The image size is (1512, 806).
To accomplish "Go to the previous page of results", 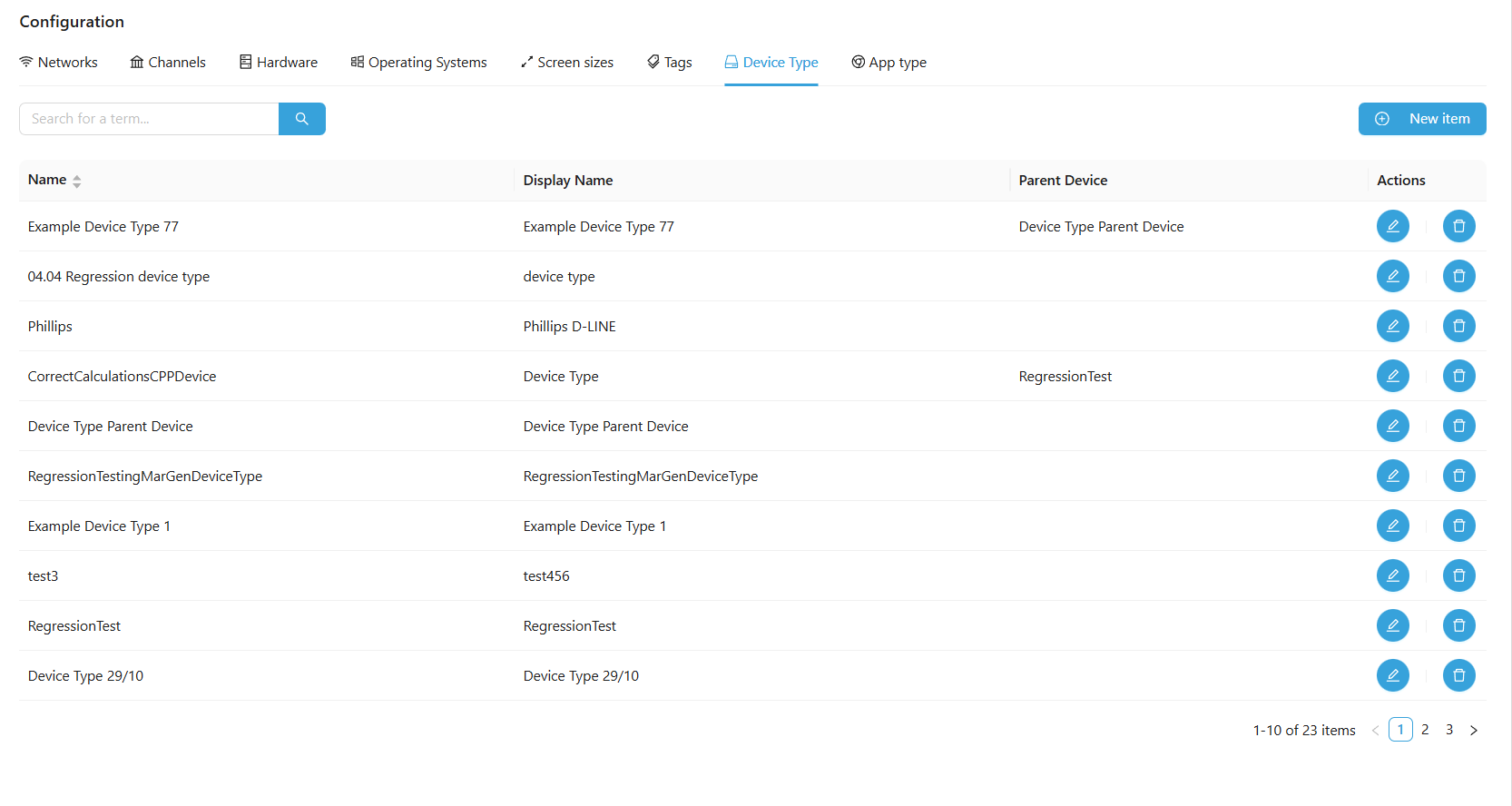I will tap(1375, 730).
